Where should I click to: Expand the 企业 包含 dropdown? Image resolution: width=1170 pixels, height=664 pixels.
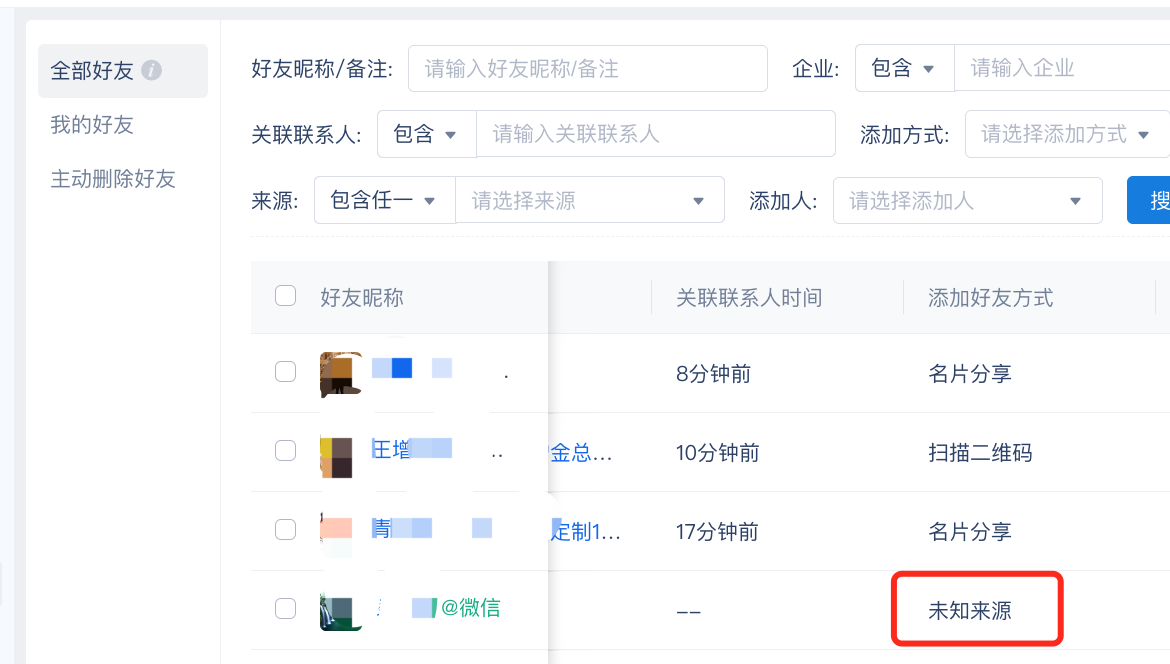click(904, 69)
